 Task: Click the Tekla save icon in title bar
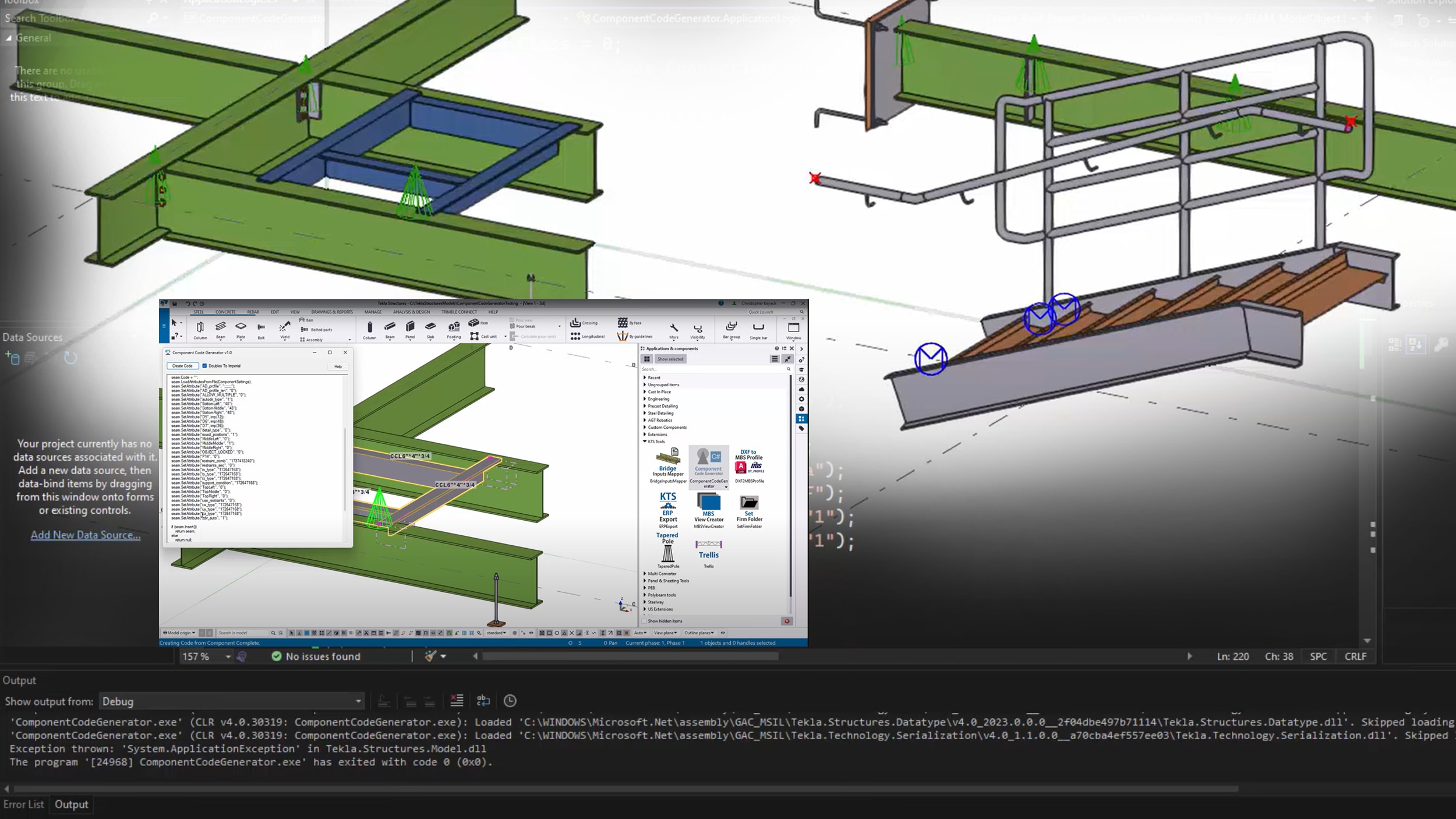coord(174,303)
